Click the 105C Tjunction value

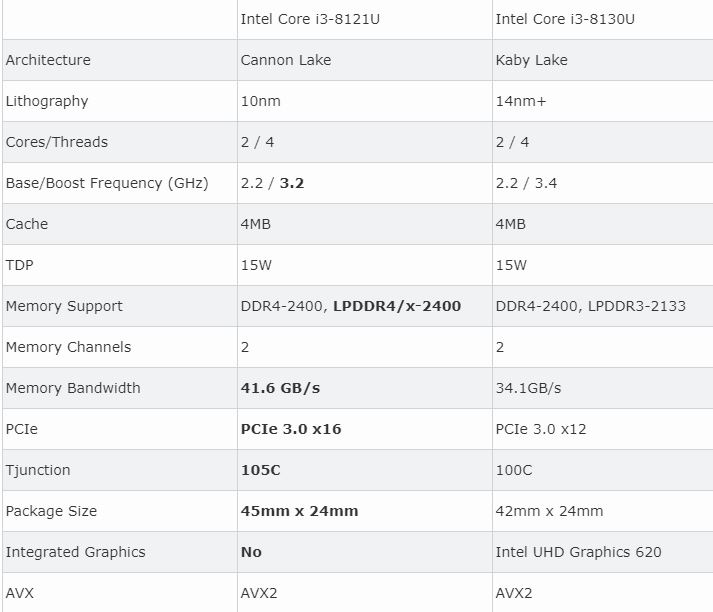(261, 470)
